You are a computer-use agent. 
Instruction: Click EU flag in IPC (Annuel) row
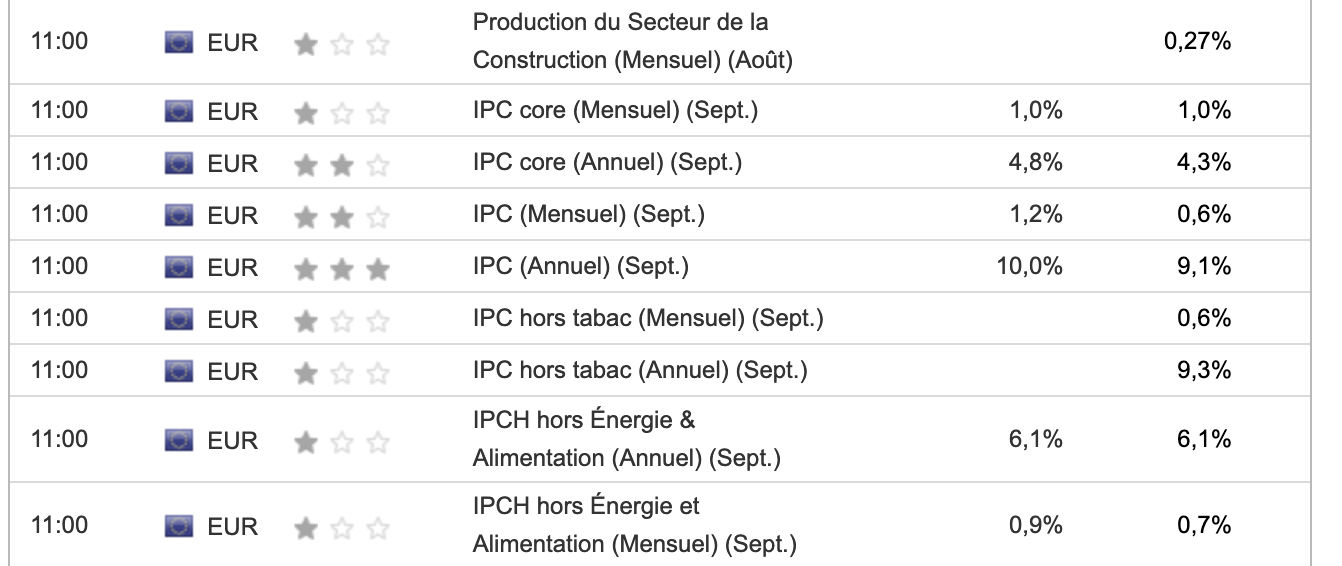tap(178, 267)
